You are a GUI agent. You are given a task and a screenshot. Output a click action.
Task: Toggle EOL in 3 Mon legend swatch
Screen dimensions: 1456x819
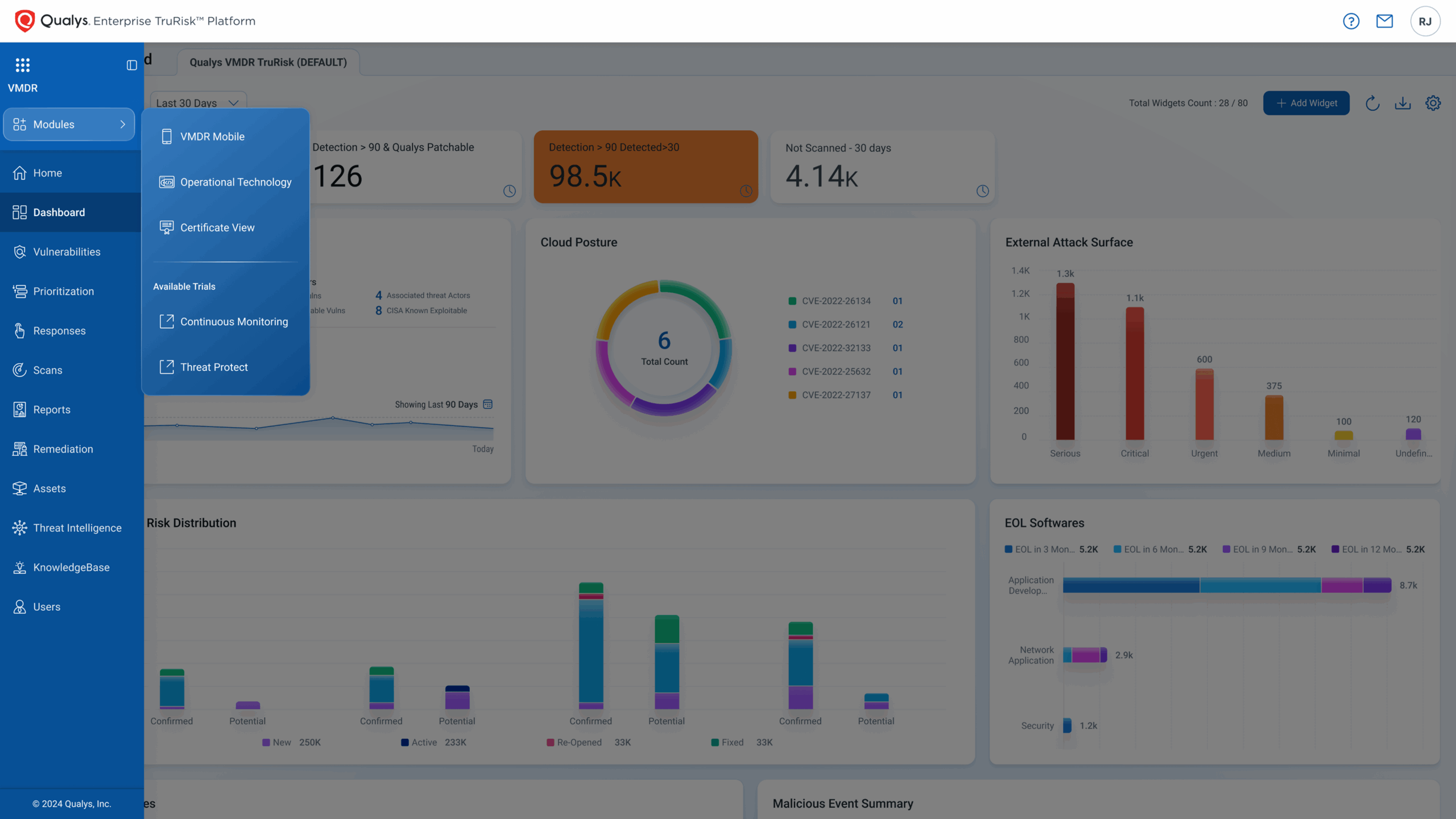pos(1008,549)
